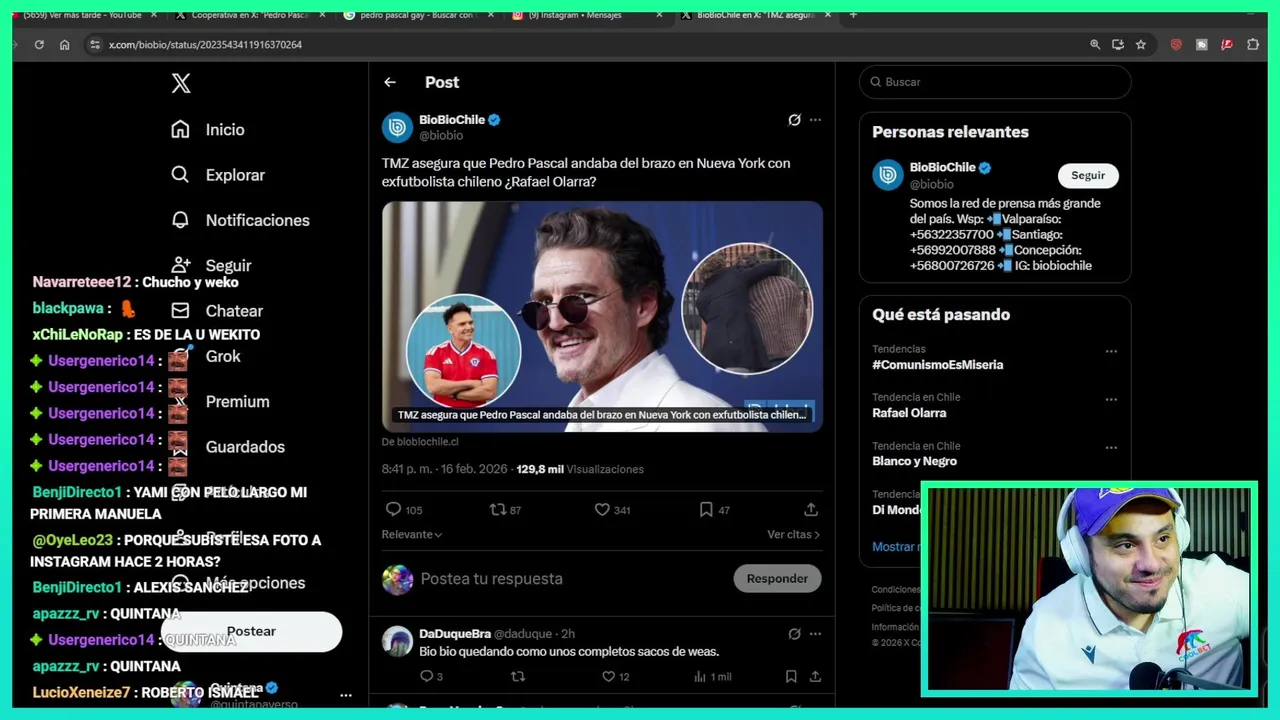Viewport: 1280px width, 720px height.
Task: Share DaDuqueBra's reply
Action: 815,677
